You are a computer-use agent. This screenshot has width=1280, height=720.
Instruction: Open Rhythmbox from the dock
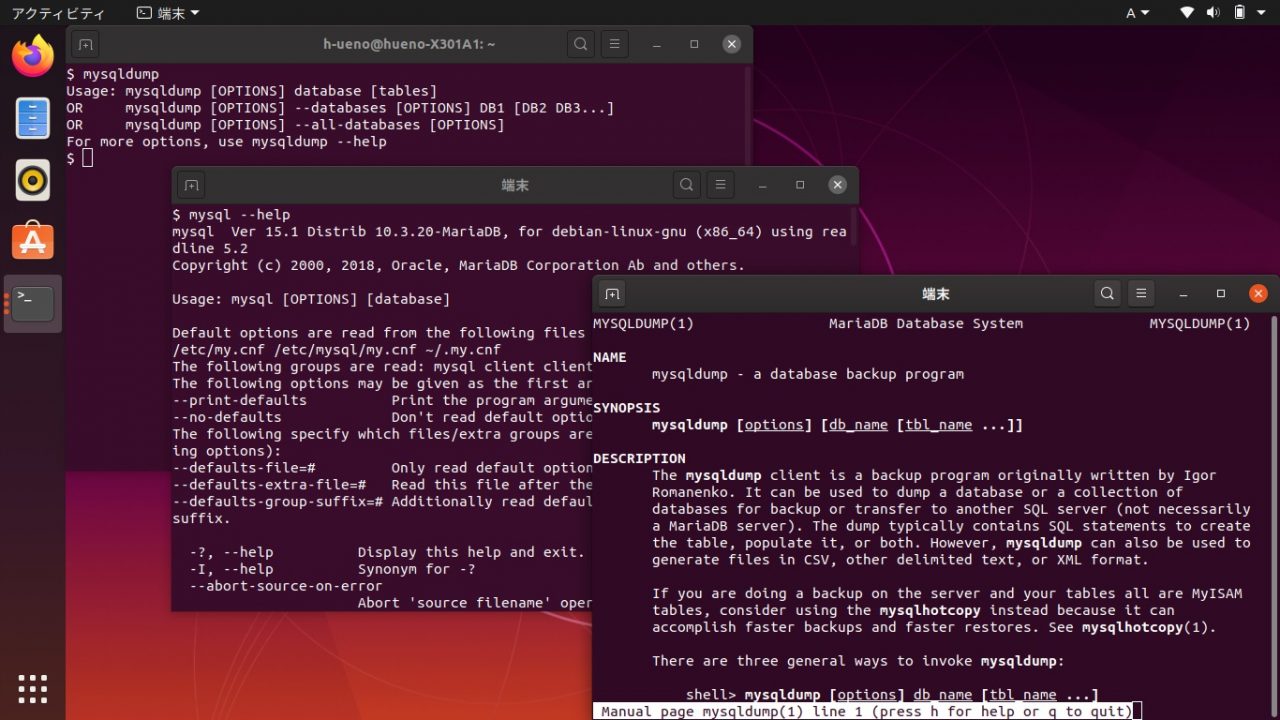32,178
